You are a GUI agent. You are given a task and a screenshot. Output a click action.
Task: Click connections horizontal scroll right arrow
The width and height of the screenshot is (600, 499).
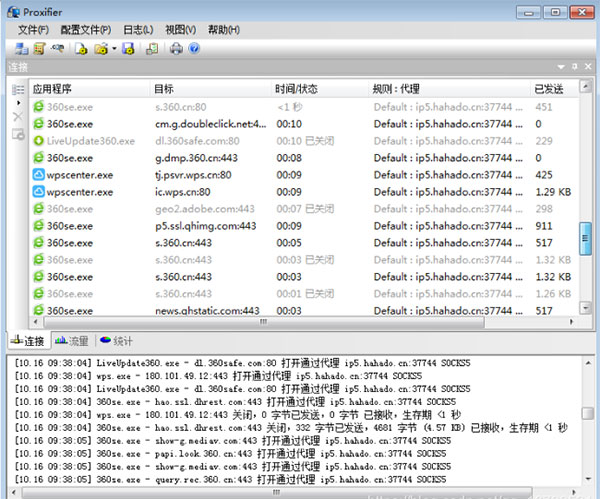point(571,322)
